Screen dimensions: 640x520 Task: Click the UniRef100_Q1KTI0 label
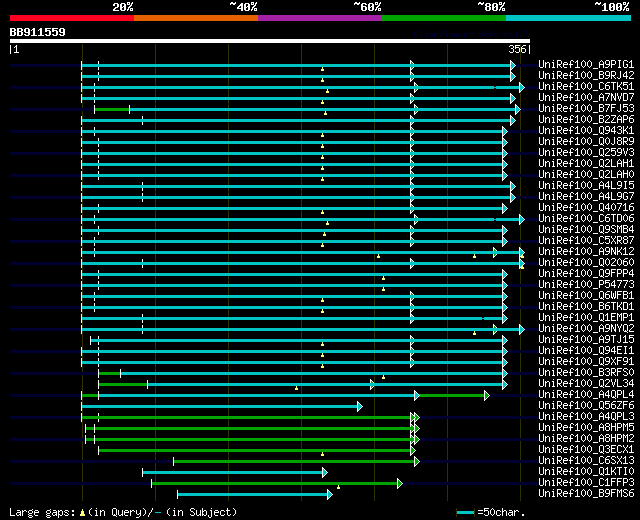click(x=586, y=472)
